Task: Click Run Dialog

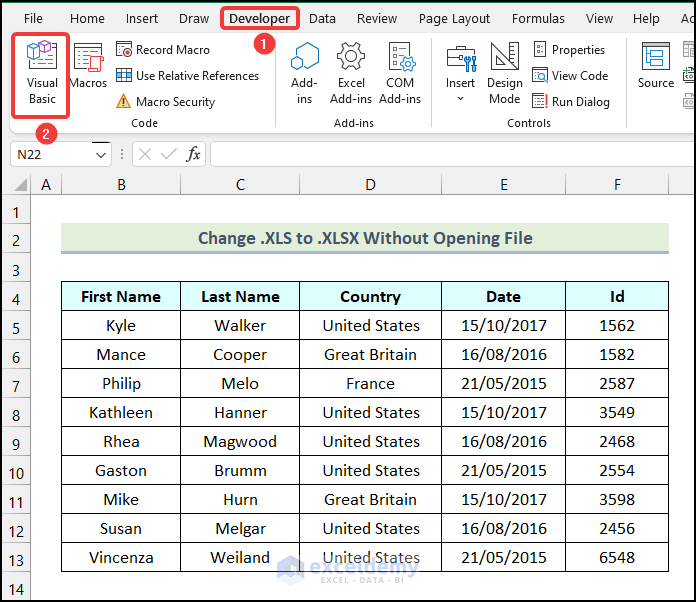Action: (571, 102)
